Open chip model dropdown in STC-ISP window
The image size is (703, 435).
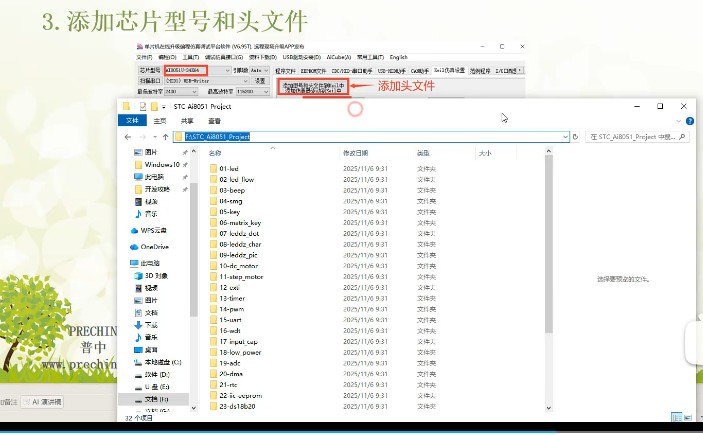[227, 70]
